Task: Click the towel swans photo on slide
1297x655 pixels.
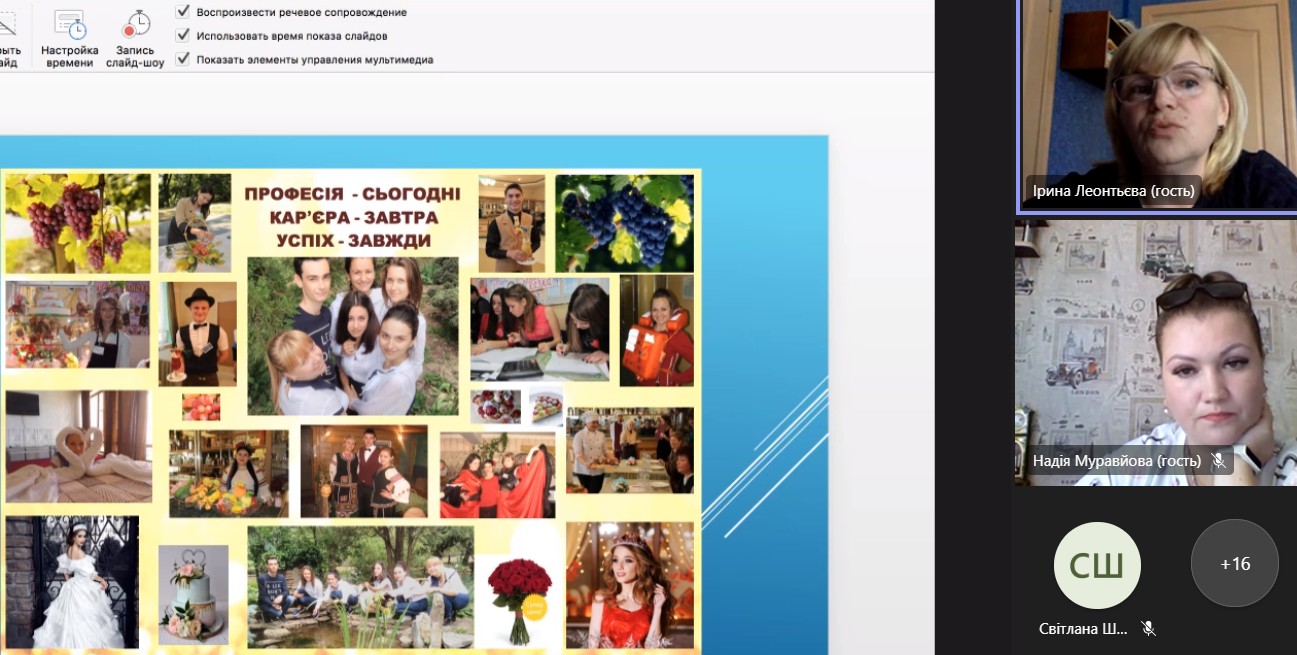Action: tap(78, 446)
